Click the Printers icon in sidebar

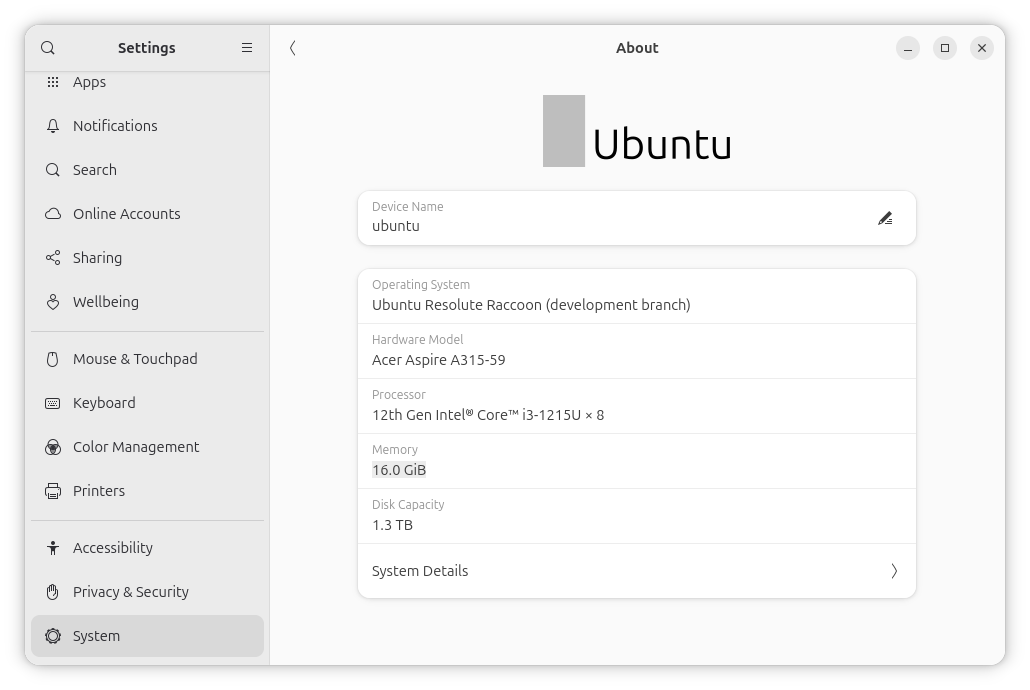pos(53,491)
